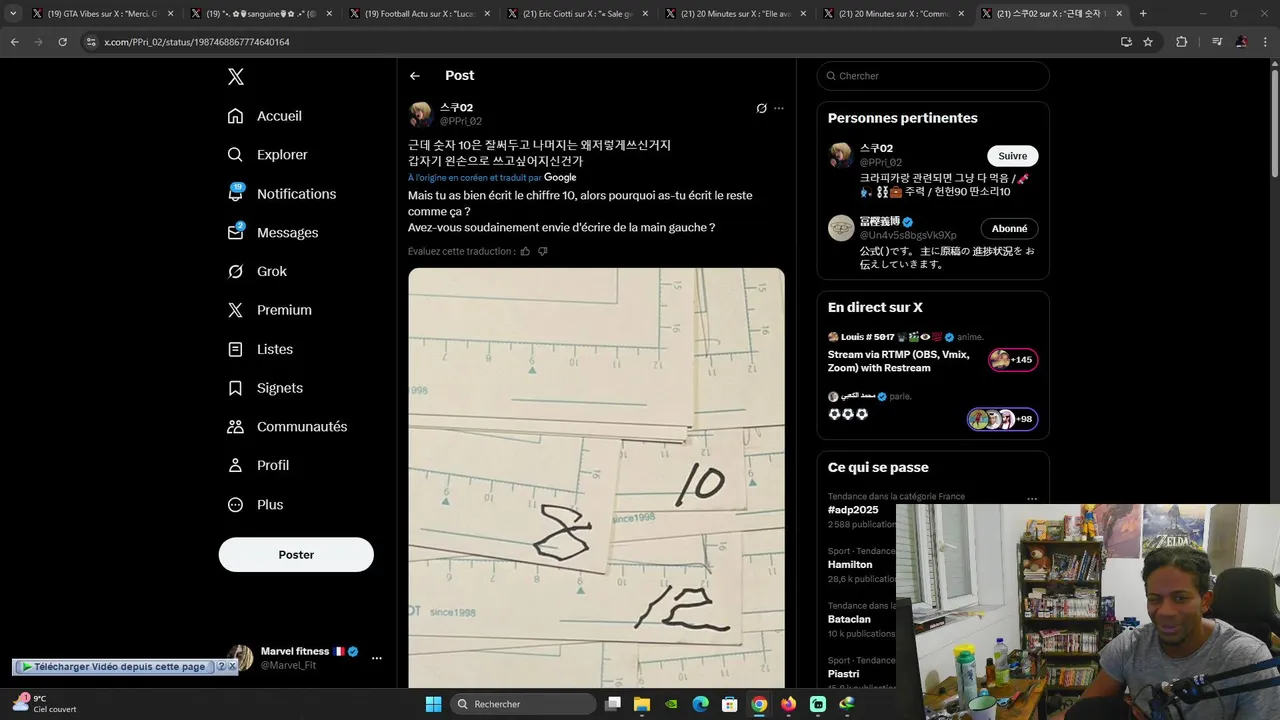Click the @PPri_02 handle under the post author name

461,121
